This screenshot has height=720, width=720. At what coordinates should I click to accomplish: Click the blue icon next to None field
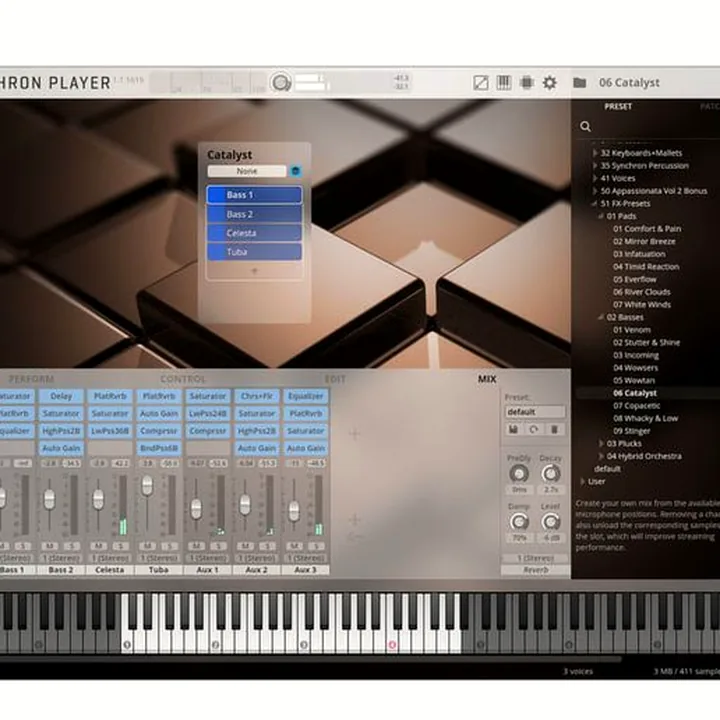pyautogui.click(x=296, y=171)
